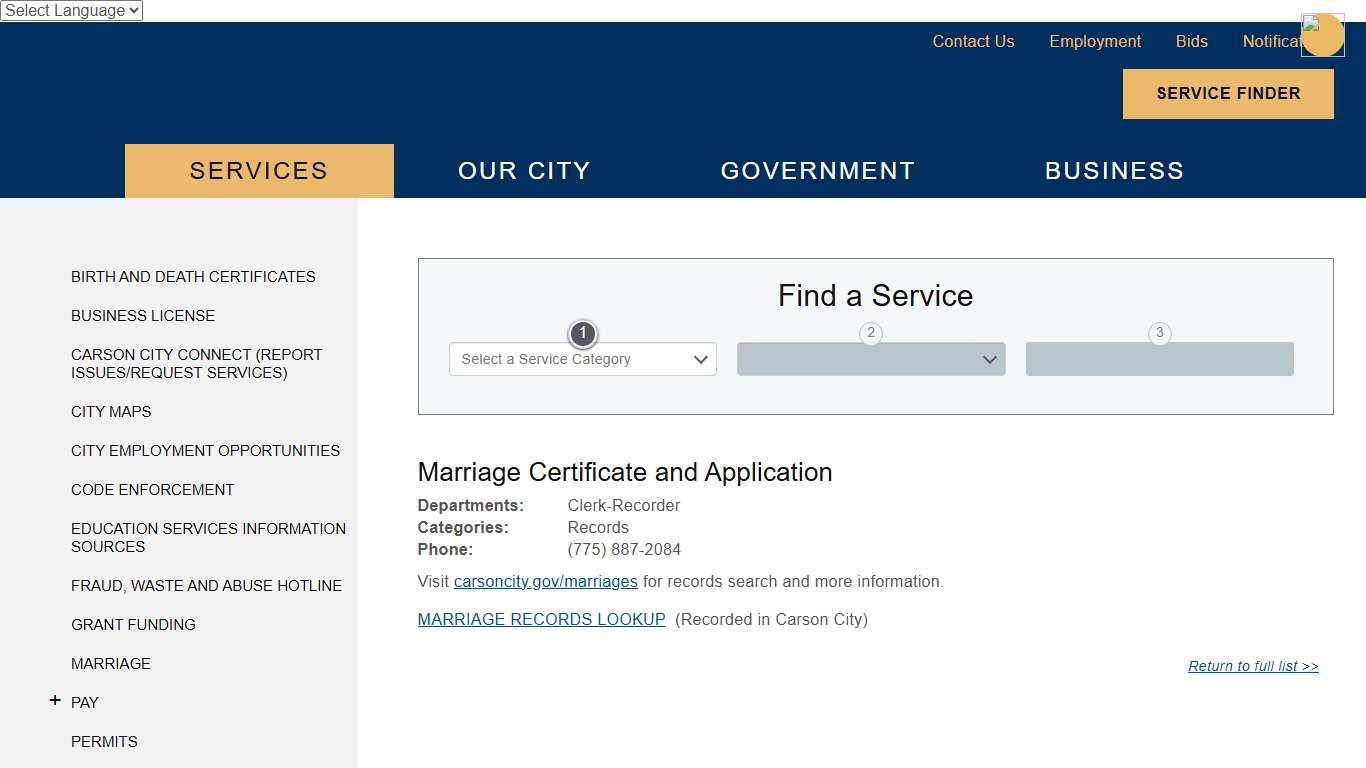Click the SERVICE FINDER button
This screenshot has width=1366, height=768.
(x=1228, y=93)
